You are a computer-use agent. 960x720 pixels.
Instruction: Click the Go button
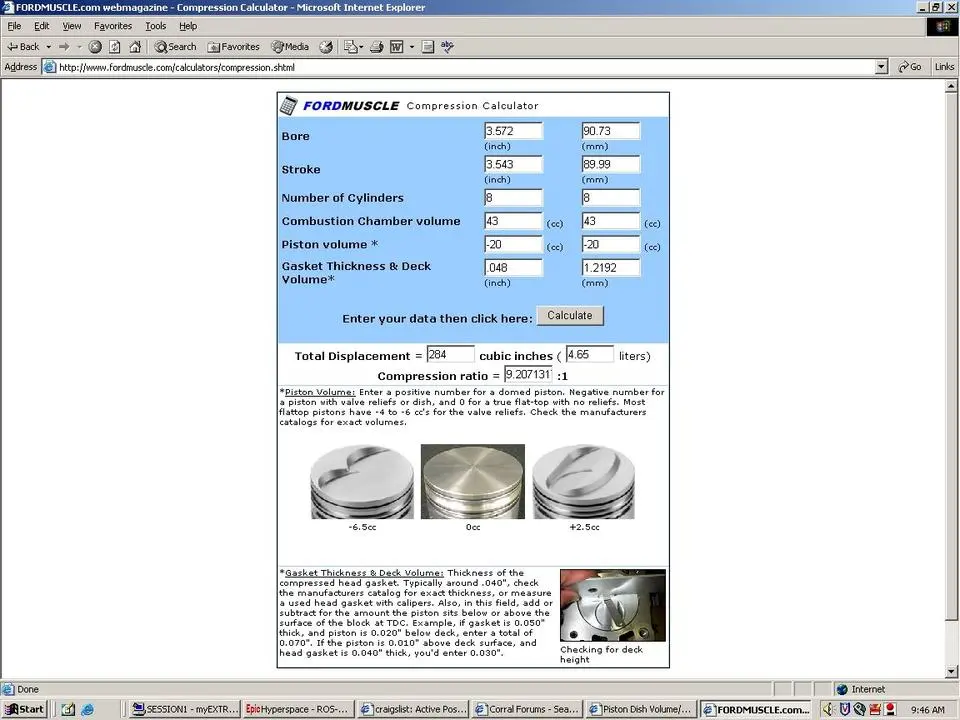tap(910, 67)
